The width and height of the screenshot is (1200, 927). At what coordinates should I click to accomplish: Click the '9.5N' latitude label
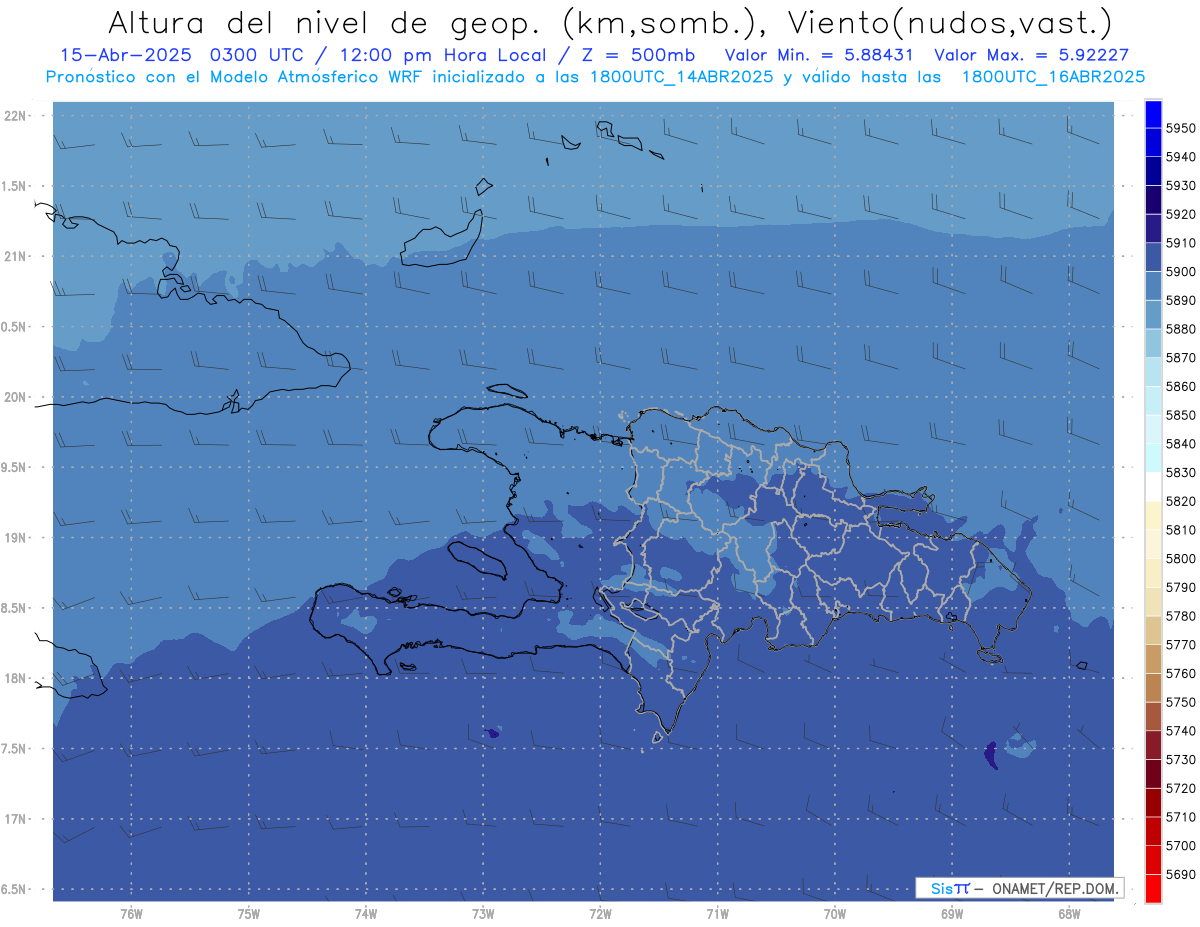(14, 467)
